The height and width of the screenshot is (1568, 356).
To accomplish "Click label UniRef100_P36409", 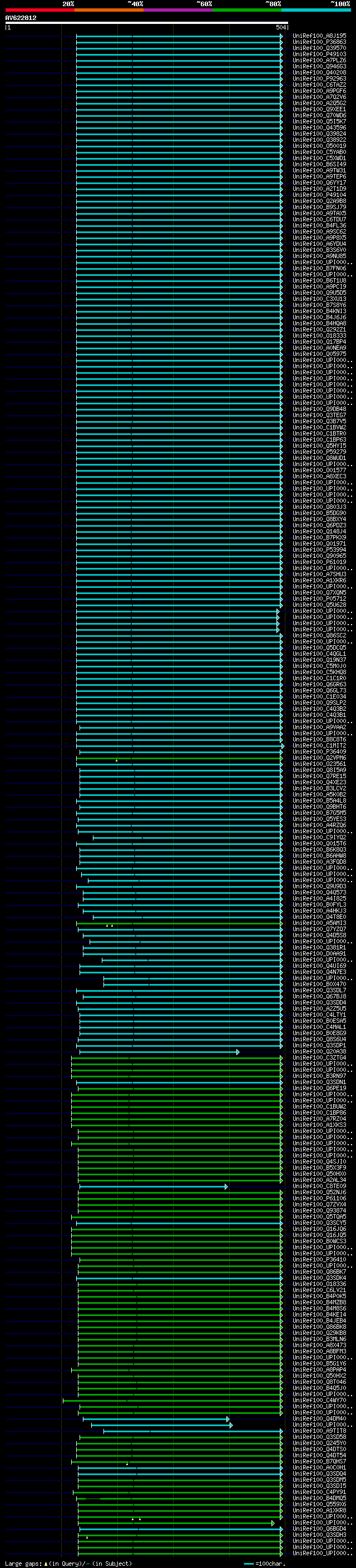I will [x=319, y=752].
